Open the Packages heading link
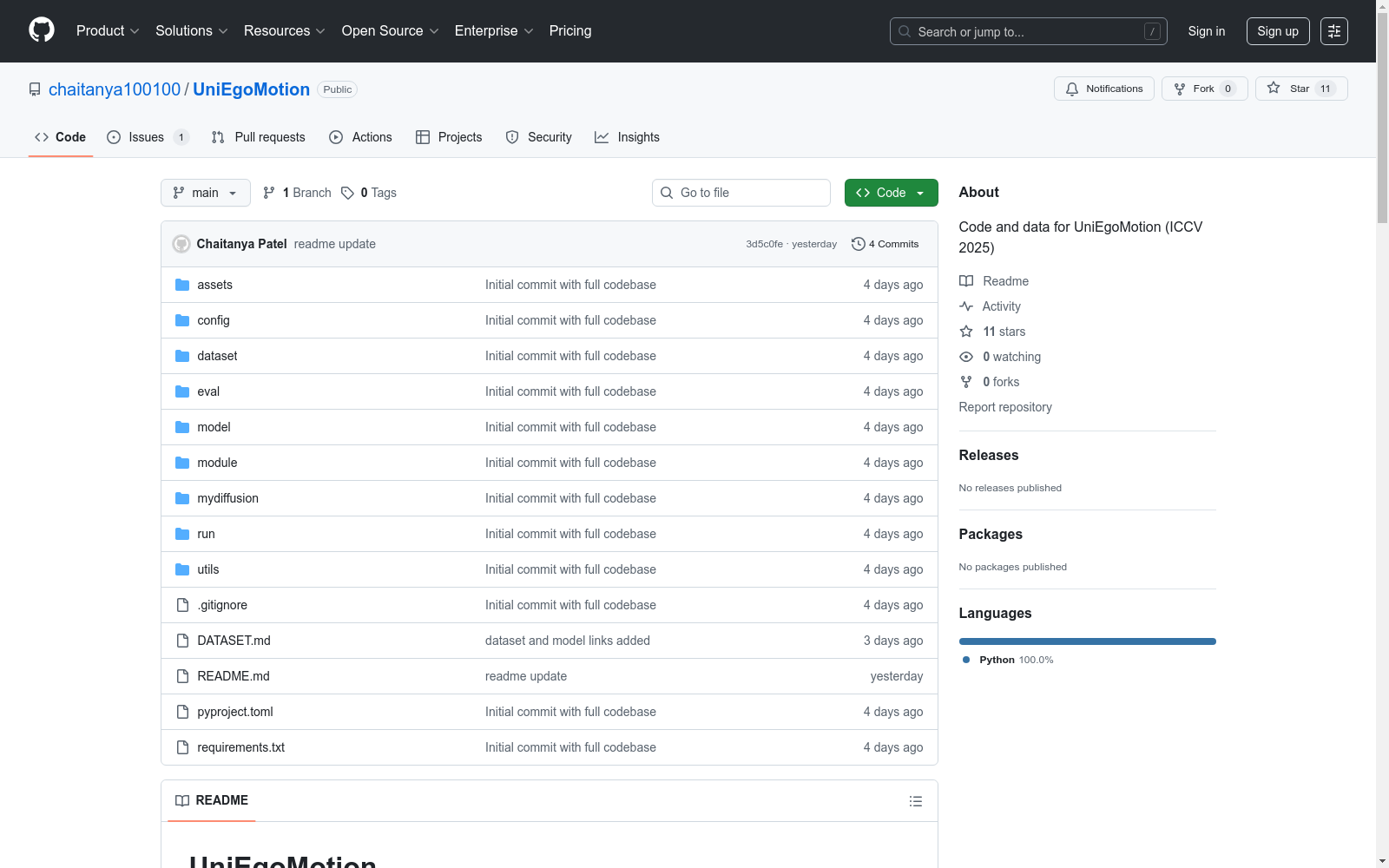Image resolution: width=1389 pixels, height=868 pixels. 991,534
